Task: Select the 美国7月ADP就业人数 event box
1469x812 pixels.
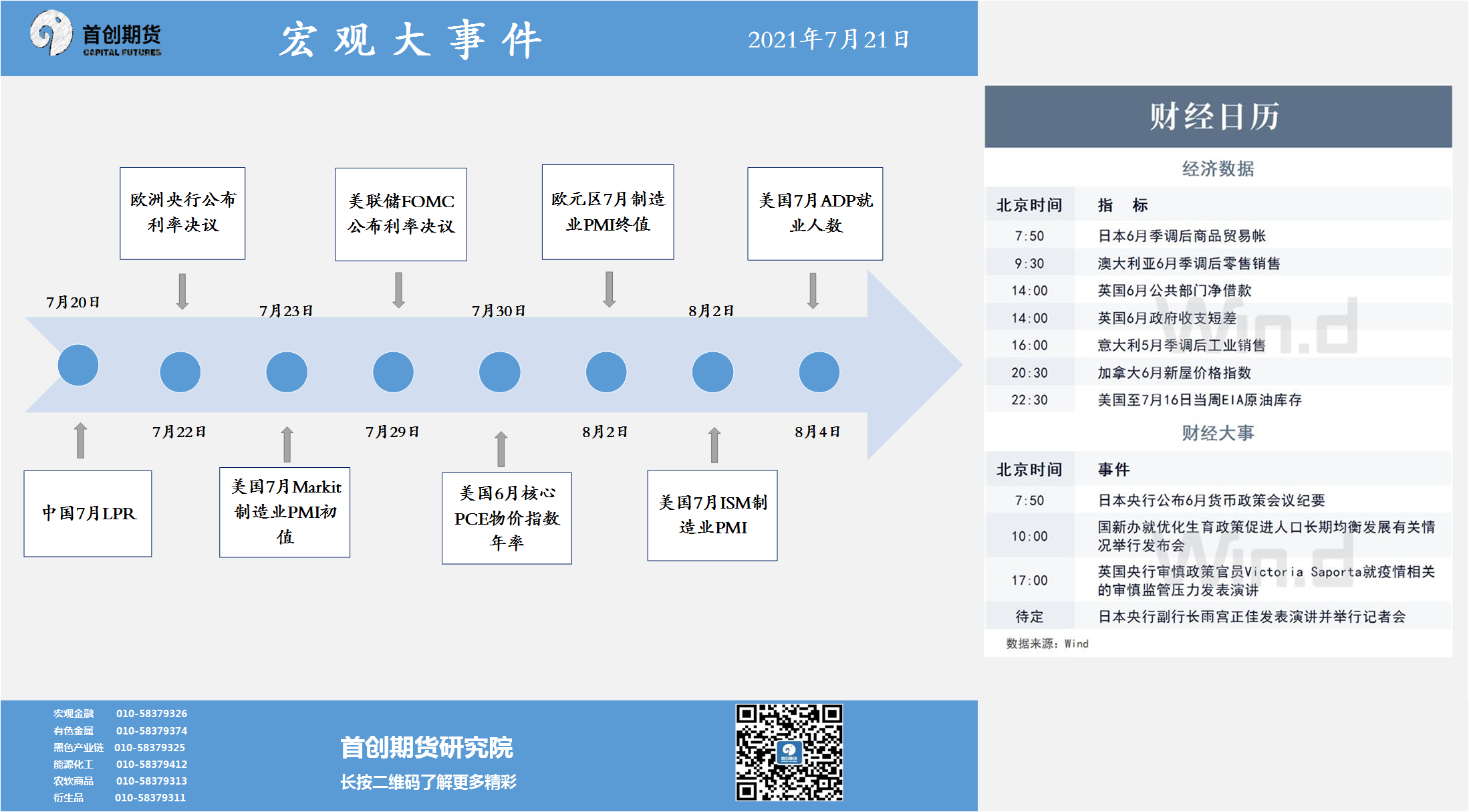Action: click(x=815, y=214)
